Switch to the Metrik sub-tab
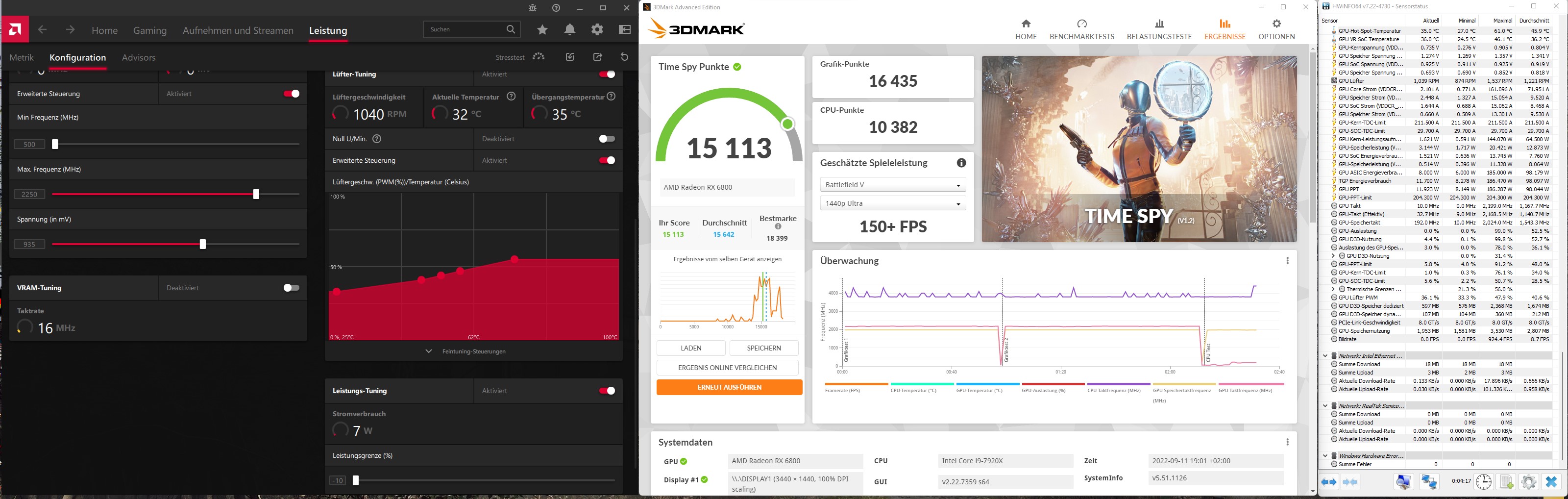Screen dimensions: 1568x499 coord(22,57)
